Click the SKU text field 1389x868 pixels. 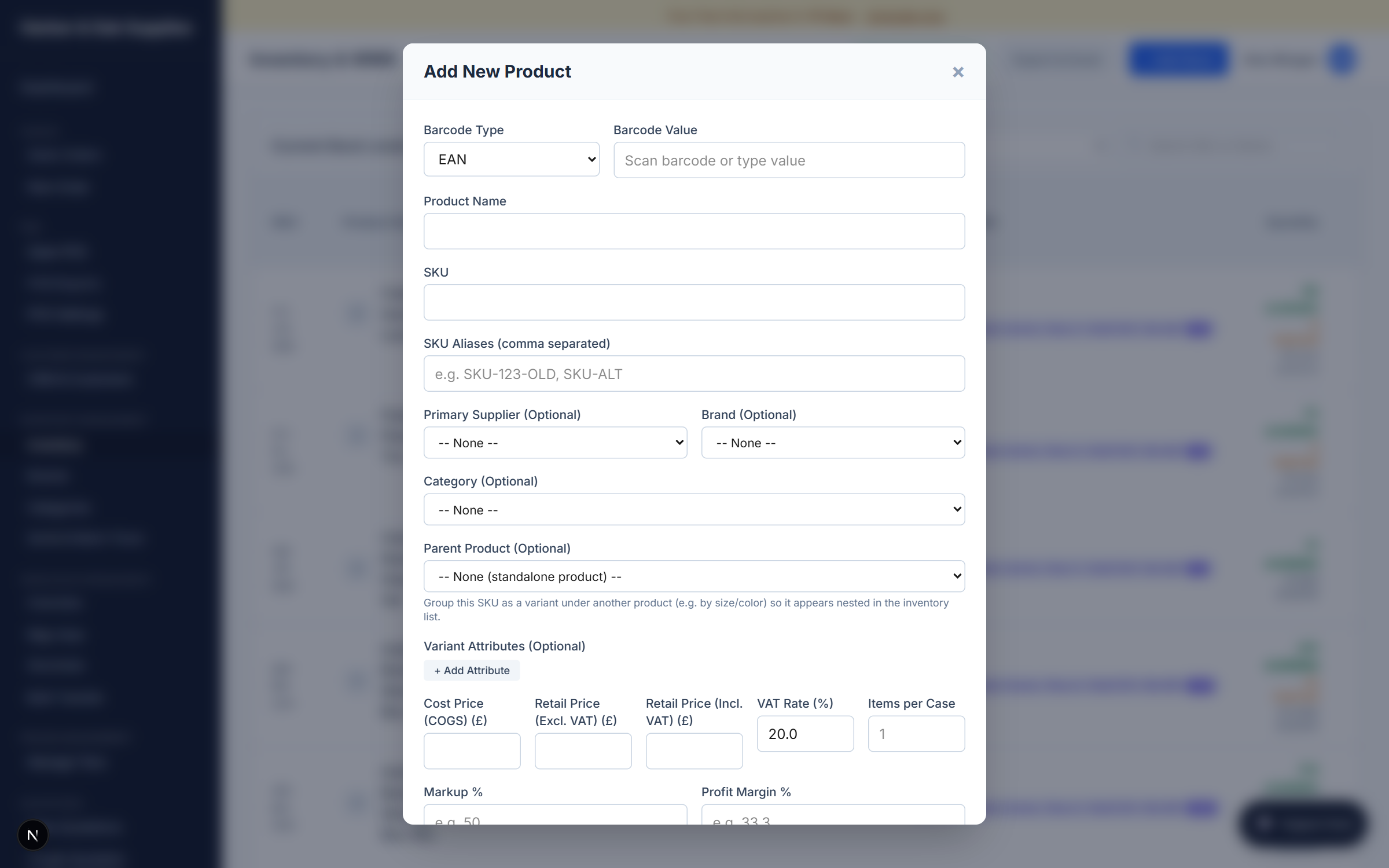pyautogui.click(x=694, y=303)
